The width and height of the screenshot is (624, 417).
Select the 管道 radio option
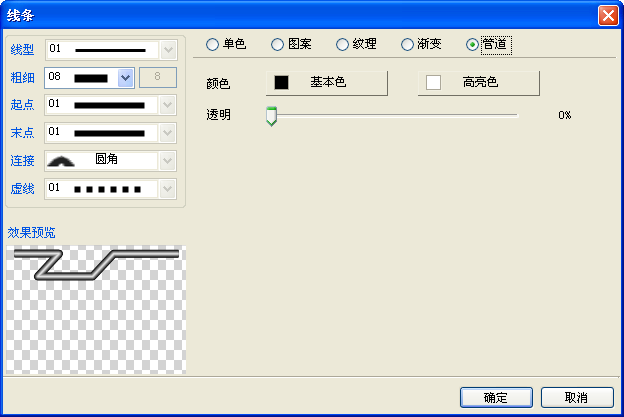pyautogui.click(x=488, y=44)
